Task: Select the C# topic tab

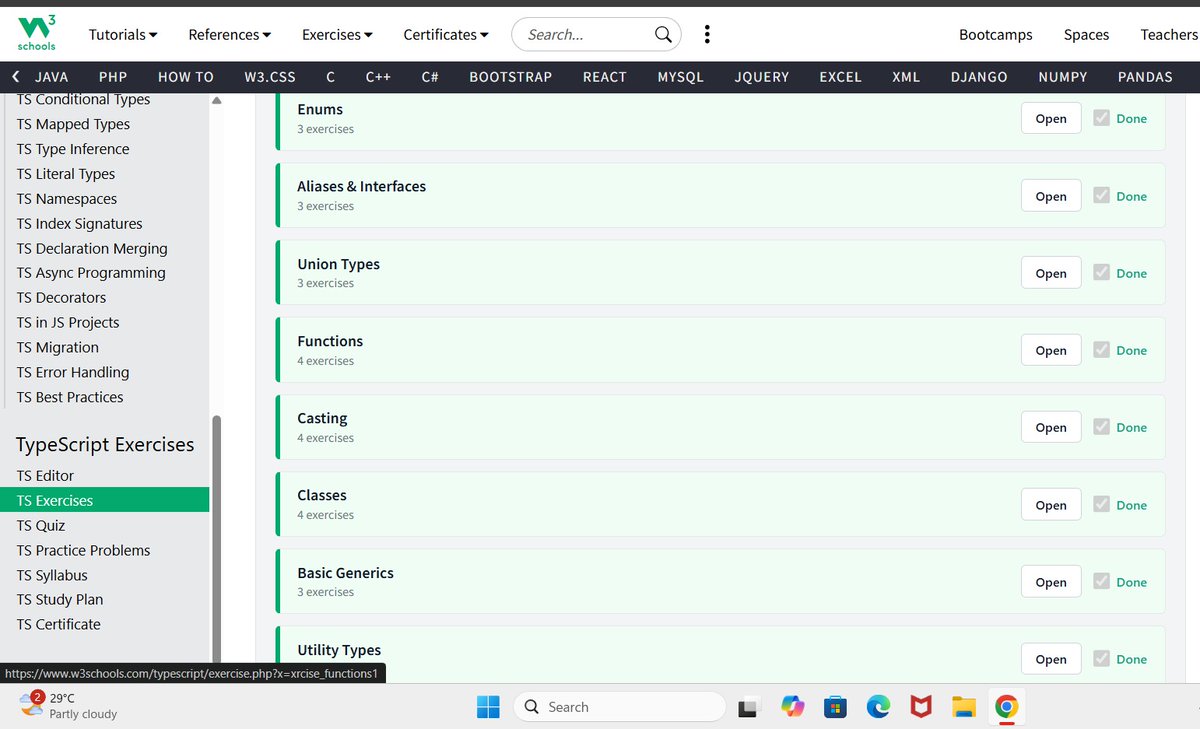Action: point(430,77)
